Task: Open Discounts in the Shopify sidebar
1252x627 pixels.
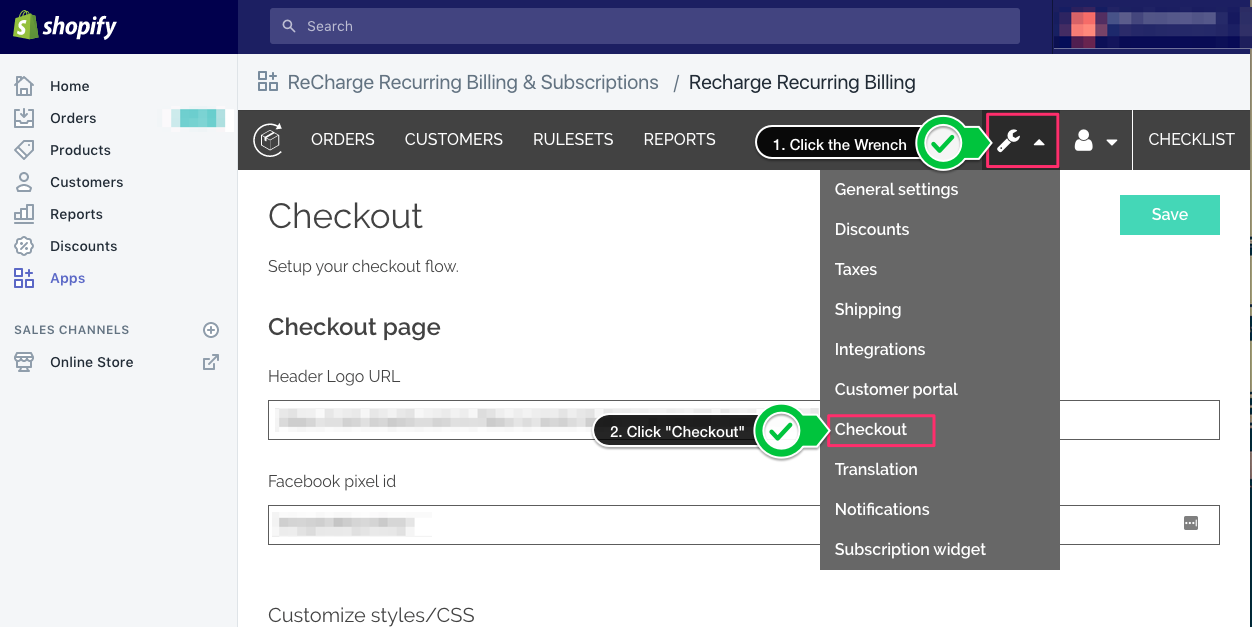Action: pos(83,246)
